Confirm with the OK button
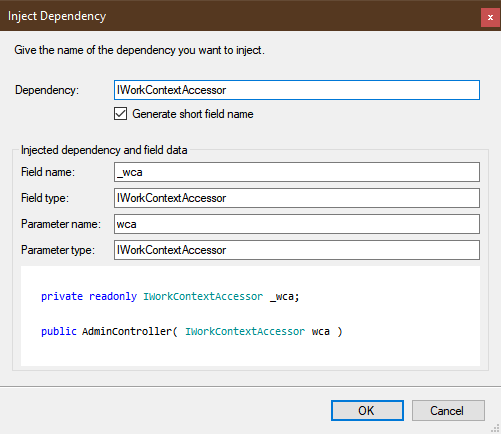The height and width of the screenshot is (434, 501). [x=367, y=411]
